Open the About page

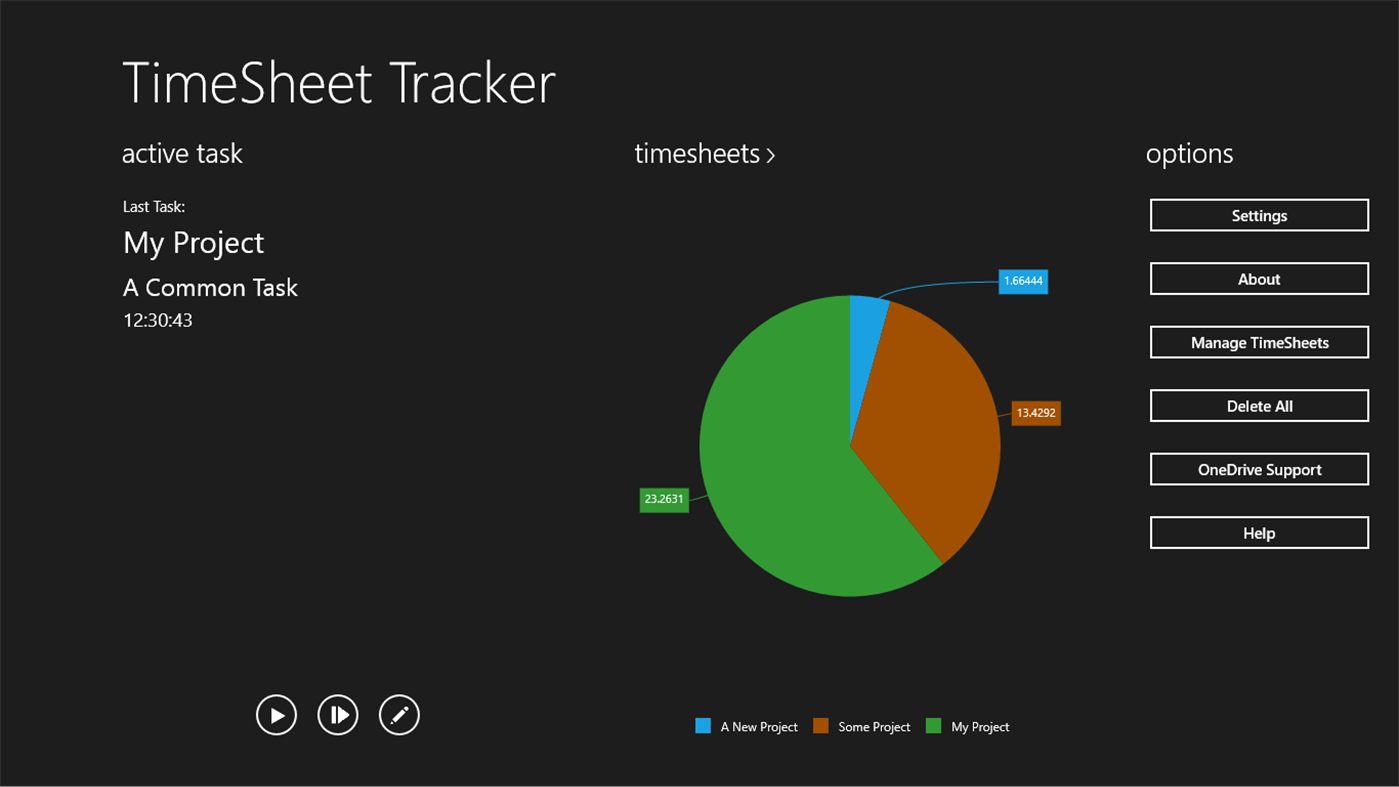(1258, 278)
